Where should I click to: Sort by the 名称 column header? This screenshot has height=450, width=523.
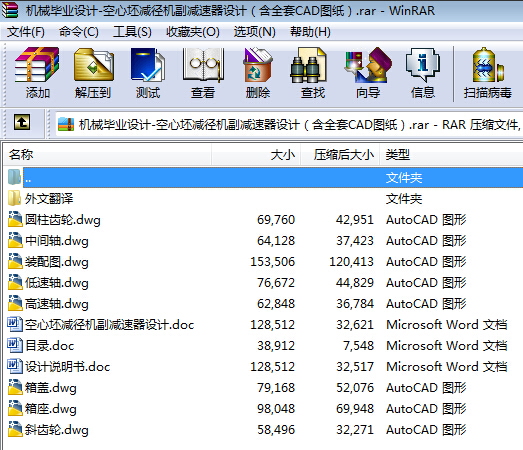pyautogui.click(x=107, y=155)
